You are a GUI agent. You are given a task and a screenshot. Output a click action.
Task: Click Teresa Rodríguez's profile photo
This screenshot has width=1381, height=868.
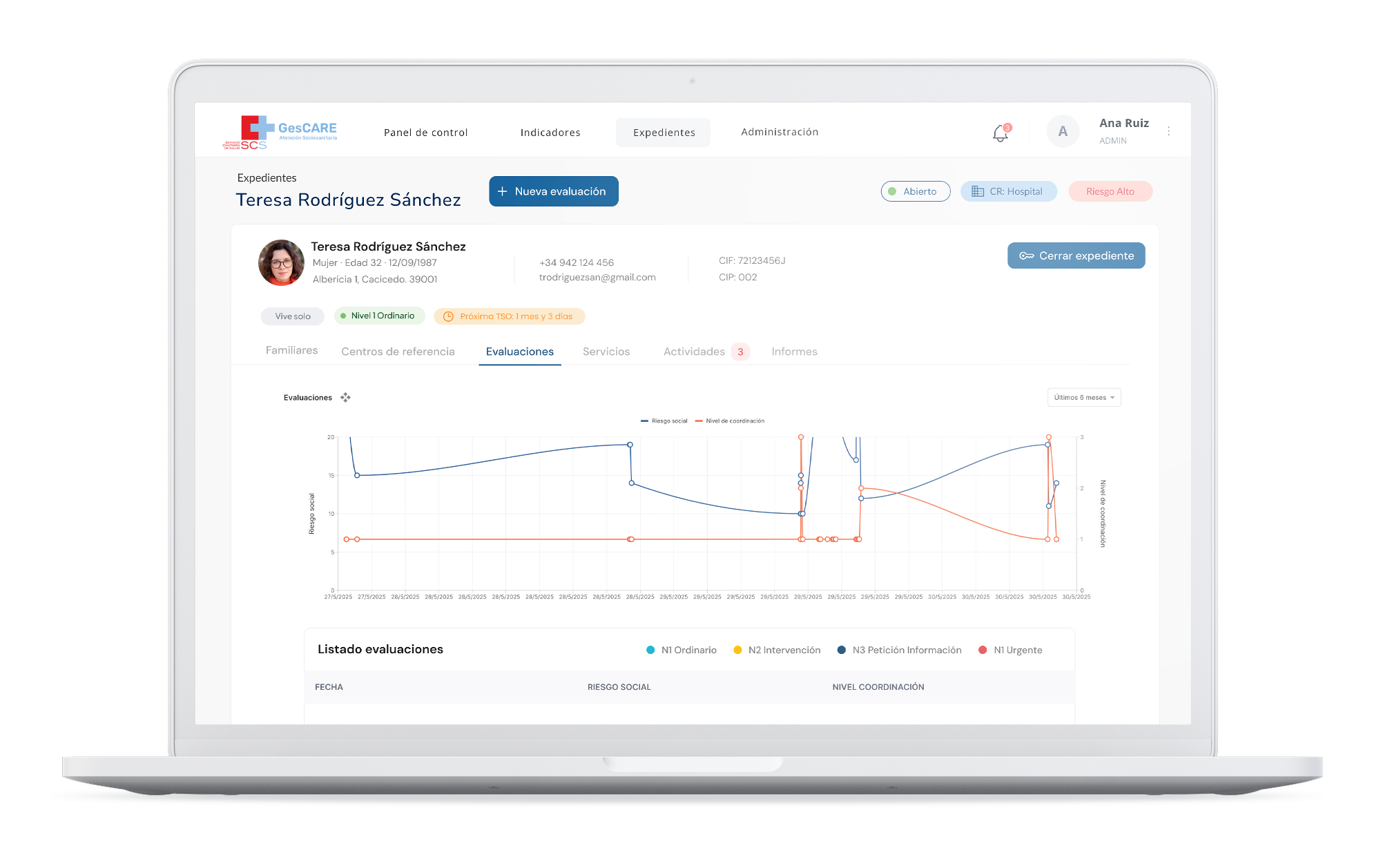281,262
